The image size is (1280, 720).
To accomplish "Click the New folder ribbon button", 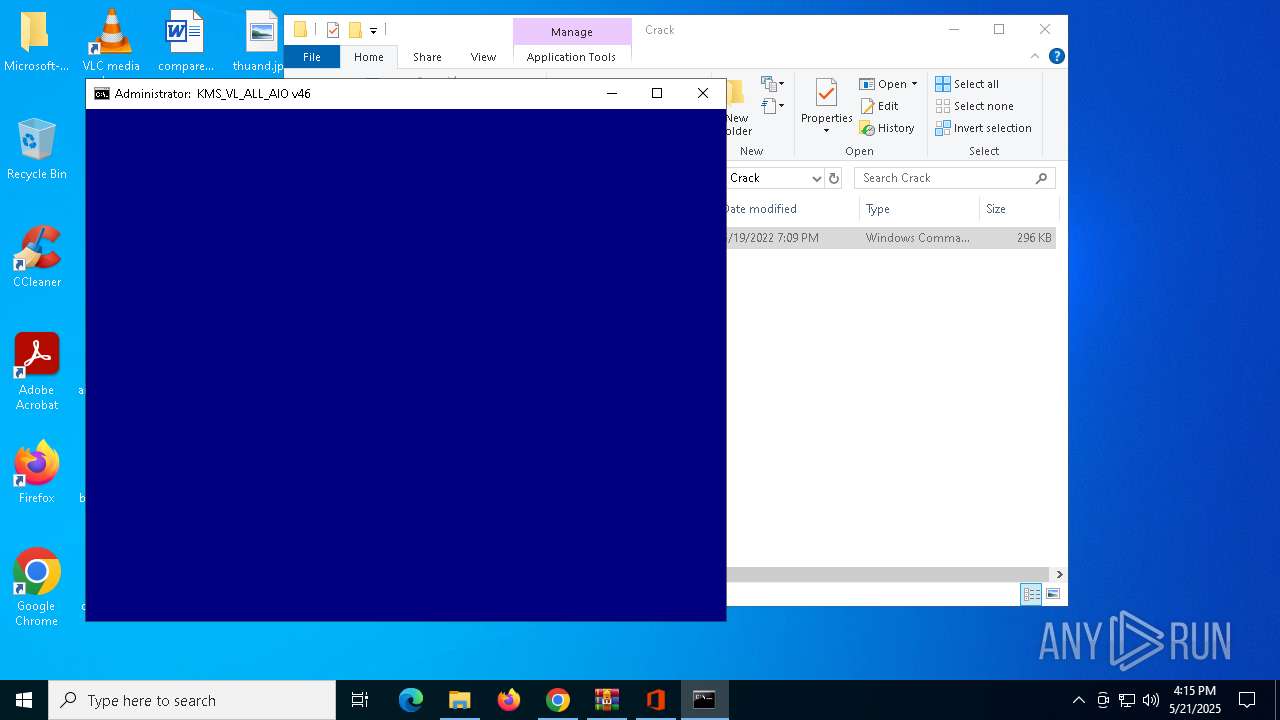I will [x=739, y=108].
